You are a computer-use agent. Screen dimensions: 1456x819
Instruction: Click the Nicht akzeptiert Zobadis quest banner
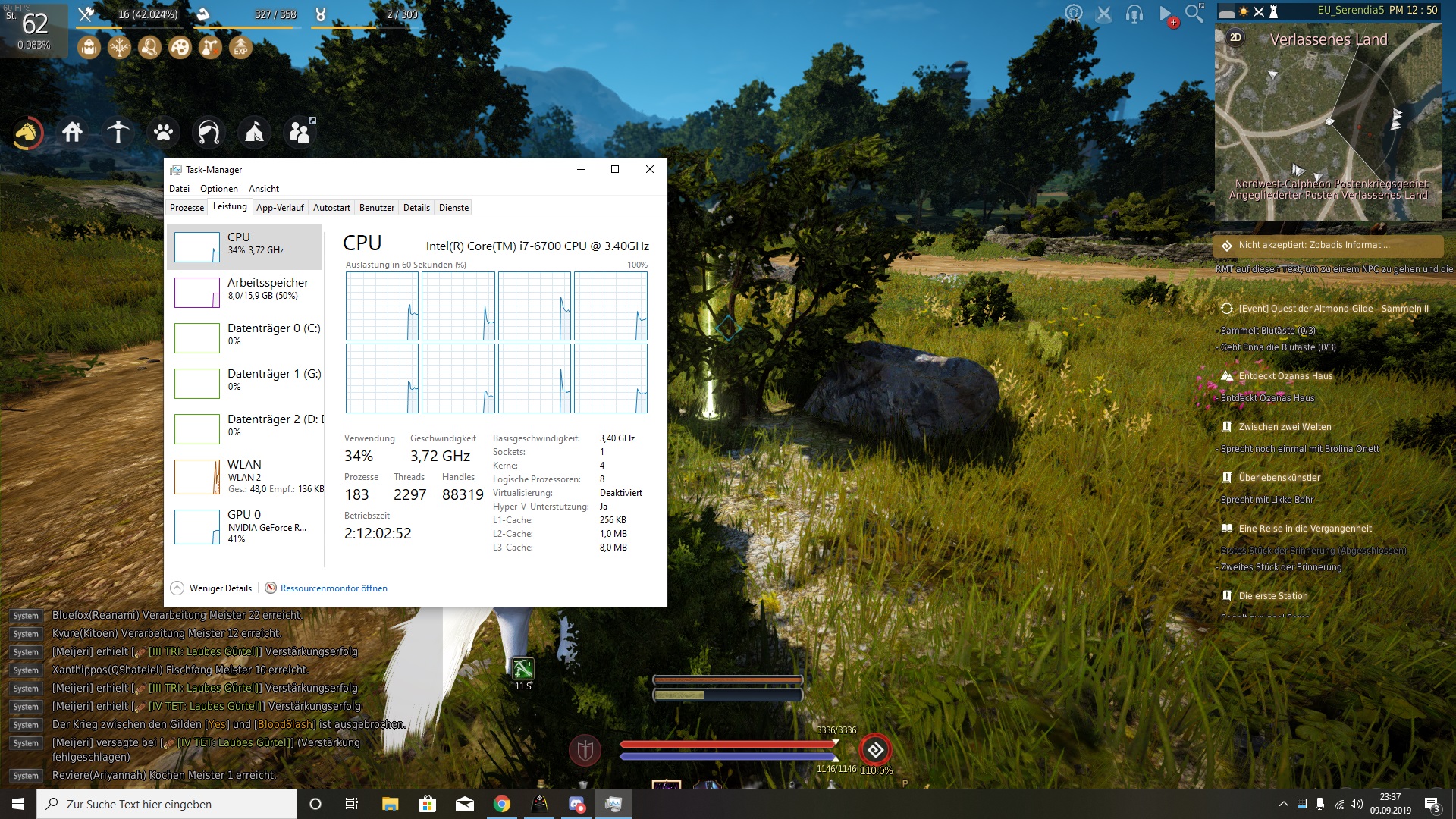tap(1328, 246)
